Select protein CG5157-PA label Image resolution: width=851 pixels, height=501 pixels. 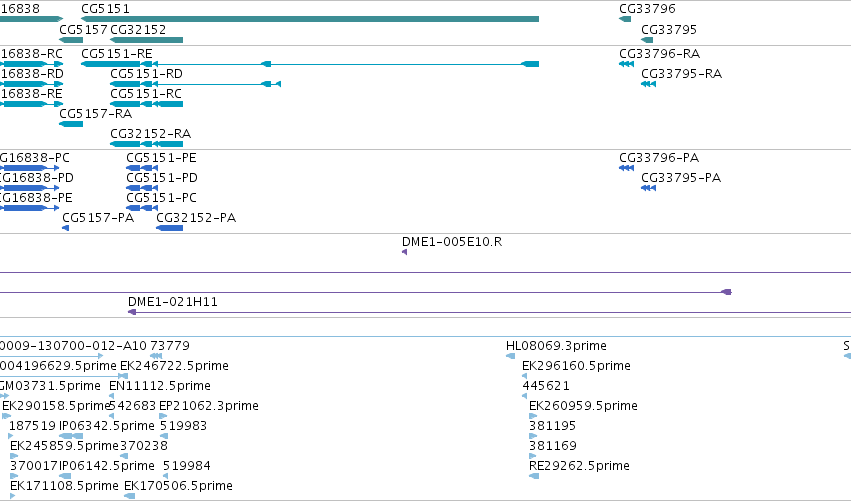tap(98, 218)
